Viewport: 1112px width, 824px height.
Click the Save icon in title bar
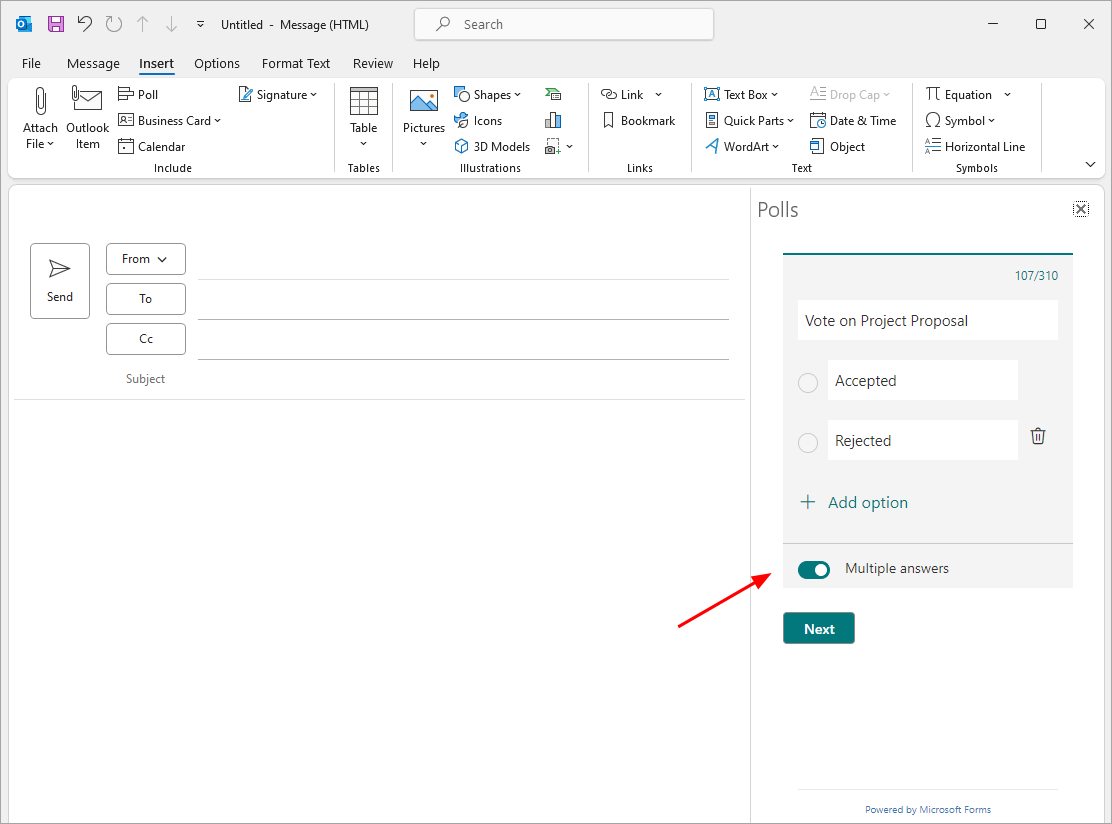click(56, 24)
